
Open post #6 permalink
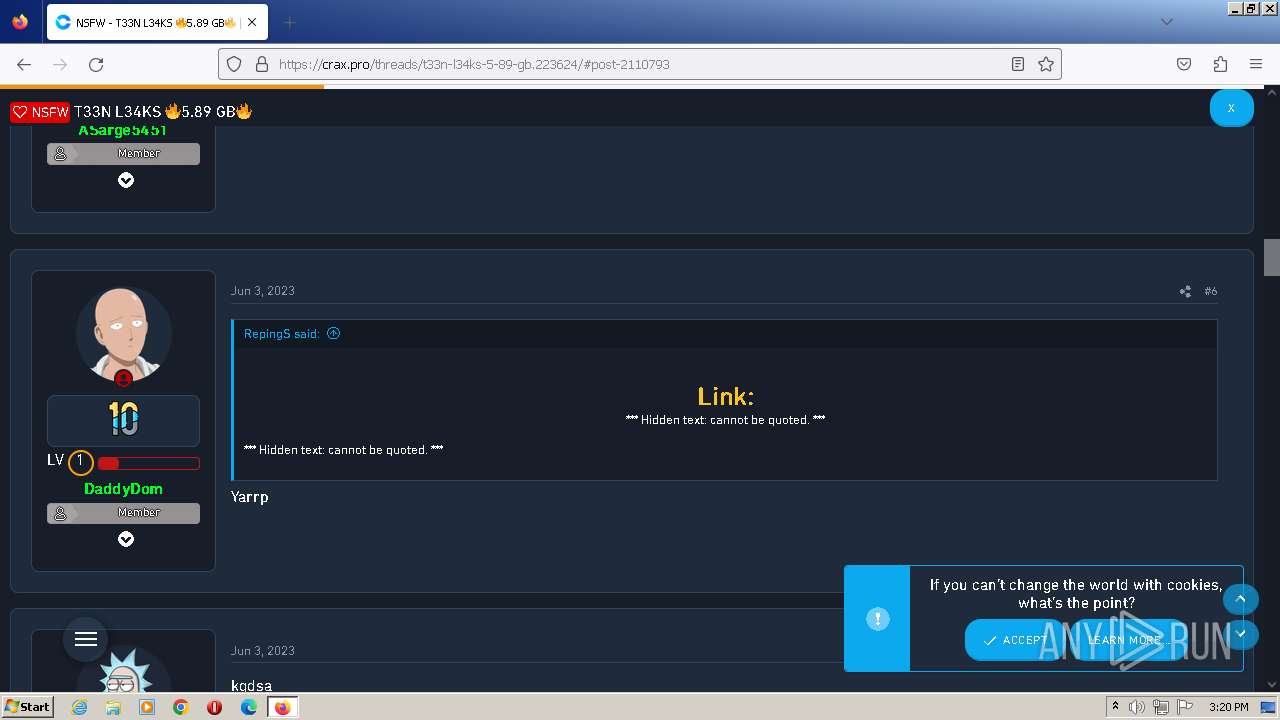1211,291
